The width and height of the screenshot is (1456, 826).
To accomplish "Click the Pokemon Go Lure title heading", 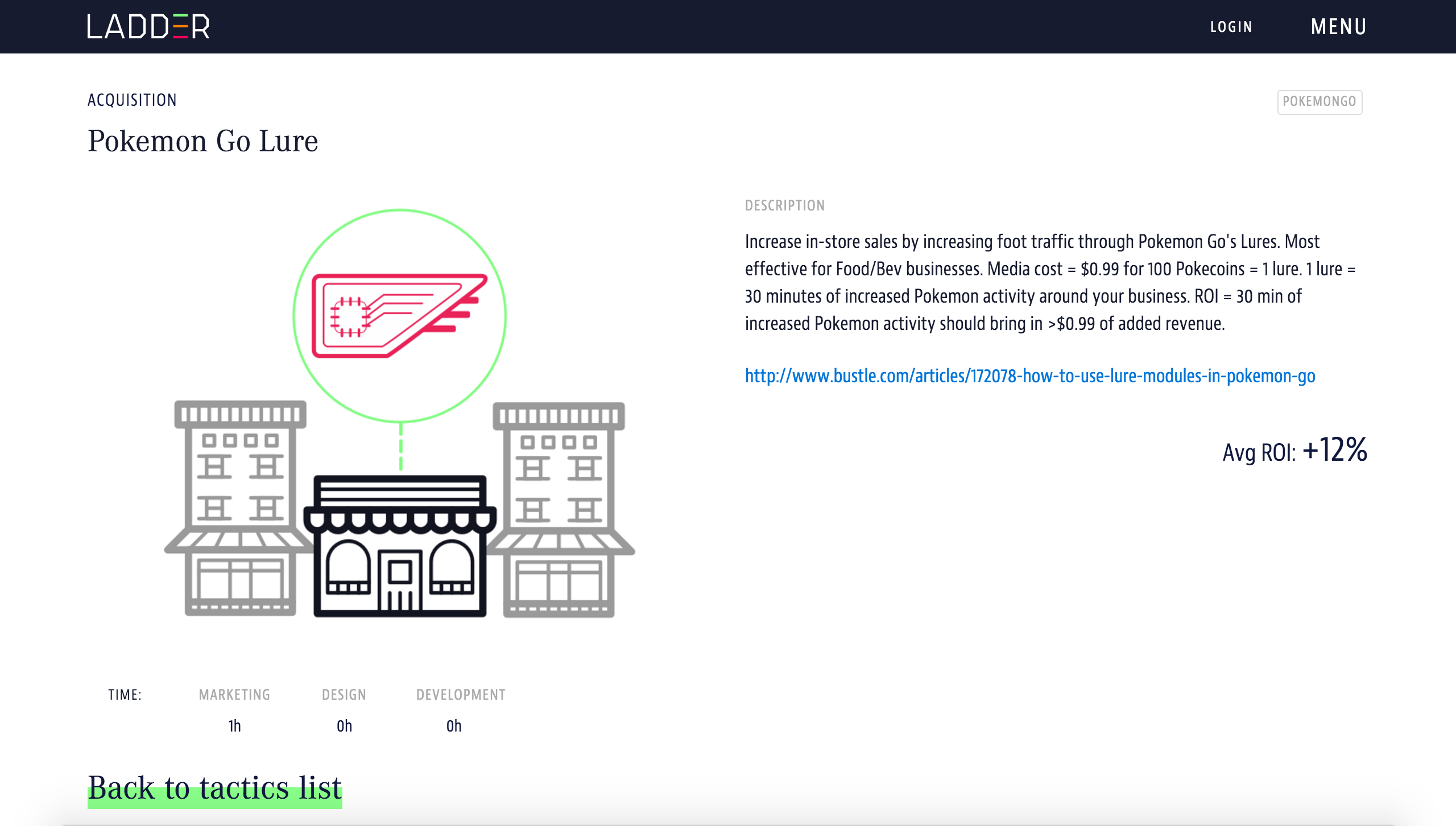I will click(x=202, y=141).
